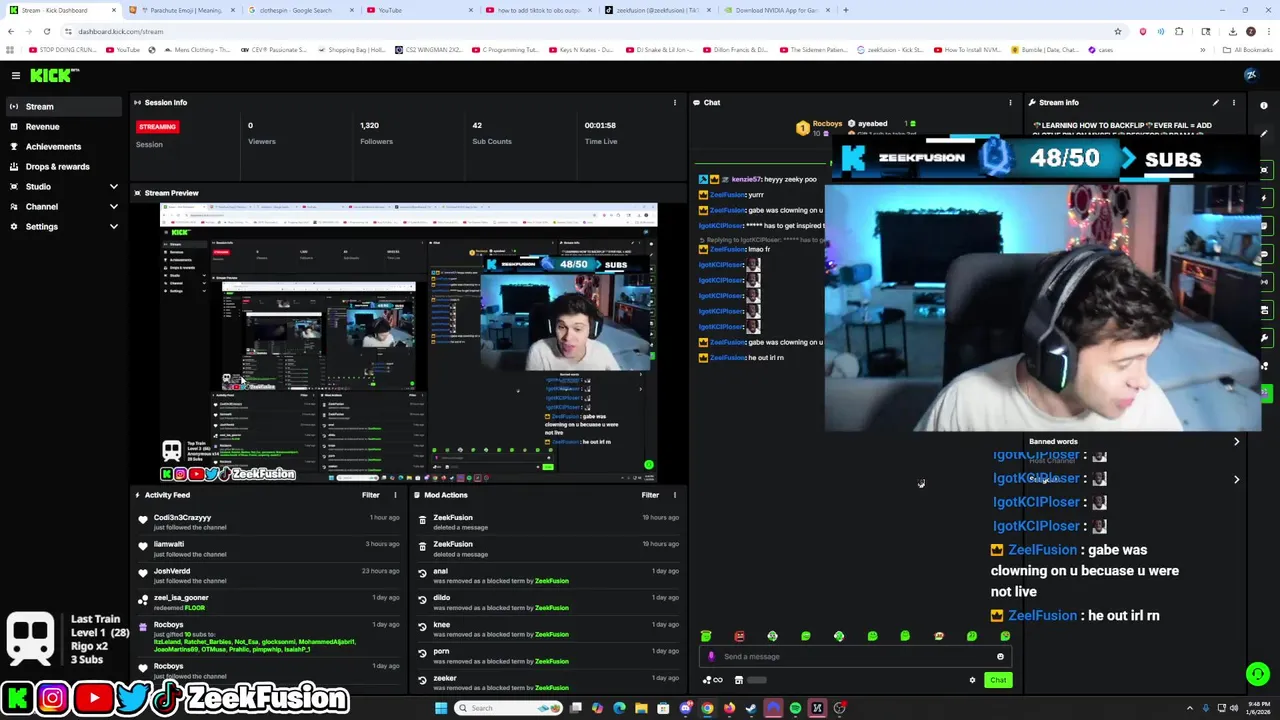Expand the Banned words section
The image size is (1280, 720).
point(1236,441)
